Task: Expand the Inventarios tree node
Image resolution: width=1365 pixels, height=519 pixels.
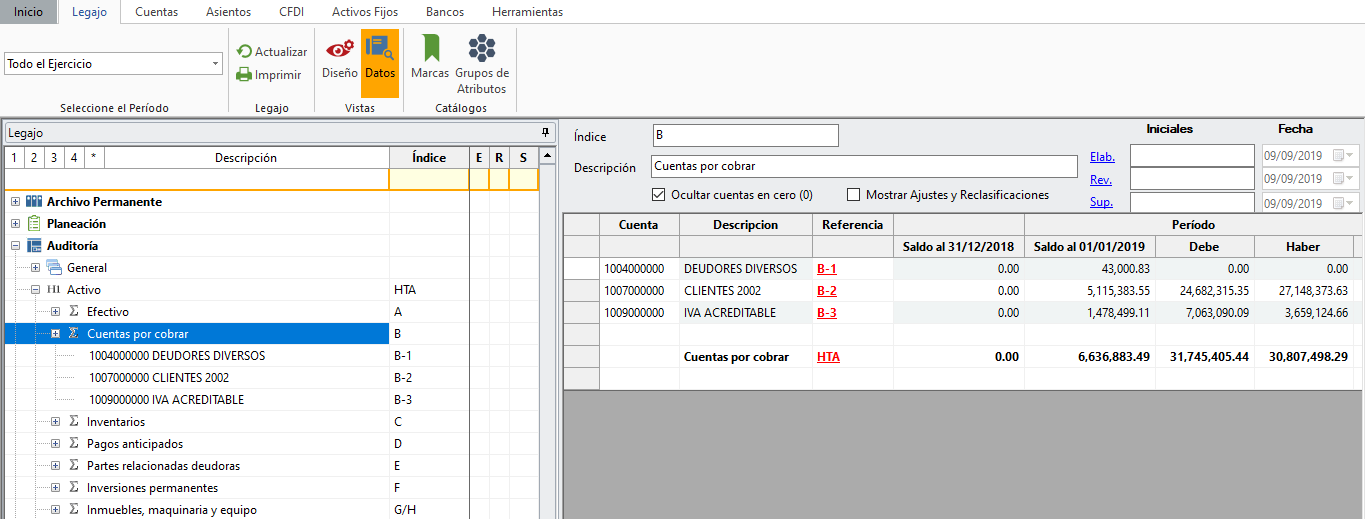Action: [x=56, y=422]
